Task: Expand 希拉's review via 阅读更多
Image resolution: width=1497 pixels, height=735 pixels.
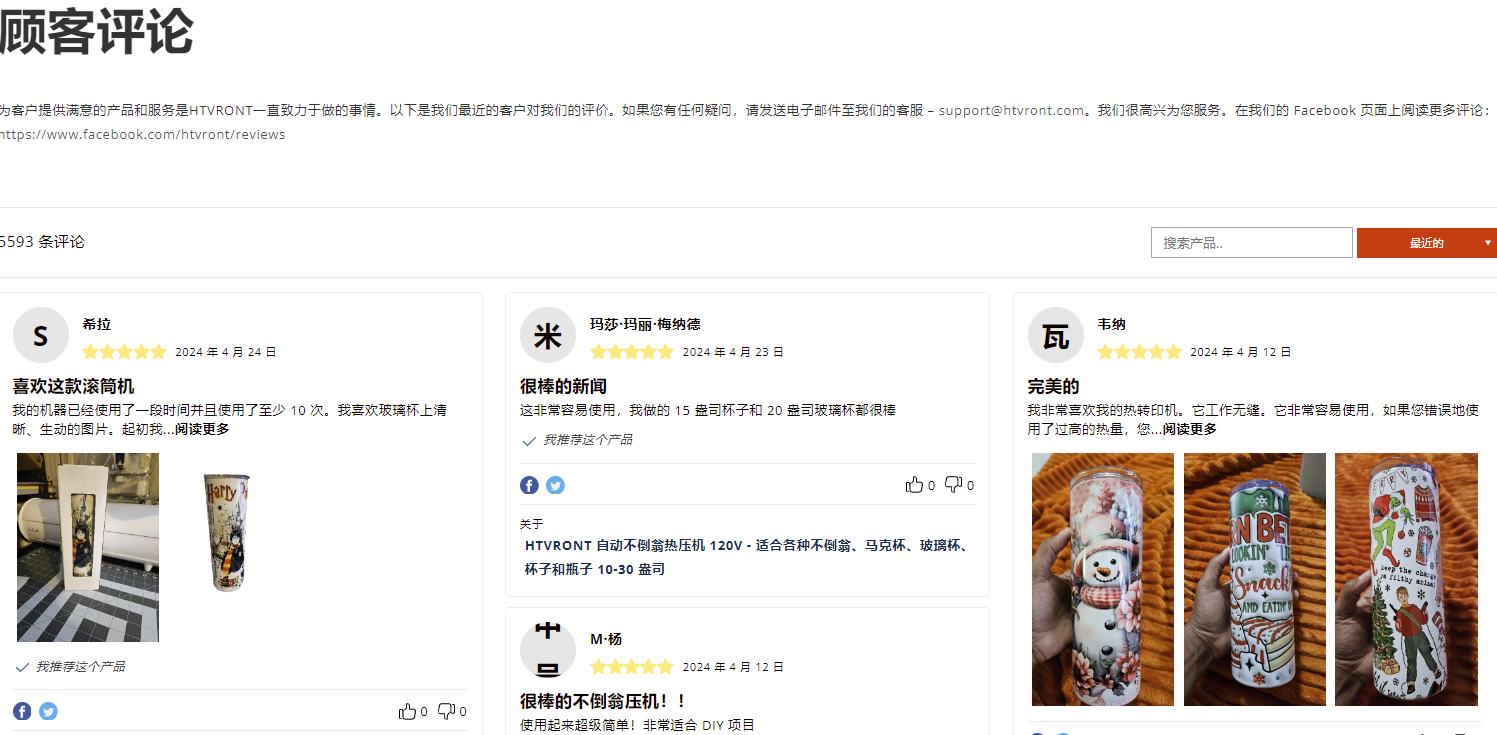Action: click(202, 429)
